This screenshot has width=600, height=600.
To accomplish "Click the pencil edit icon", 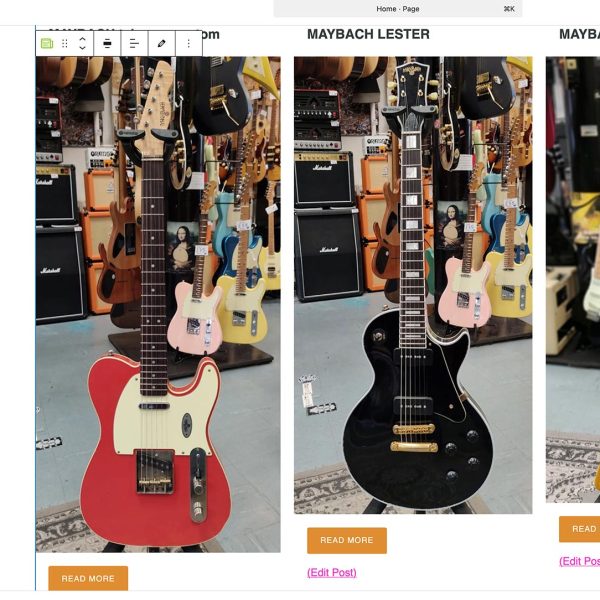I will [161, 44].
